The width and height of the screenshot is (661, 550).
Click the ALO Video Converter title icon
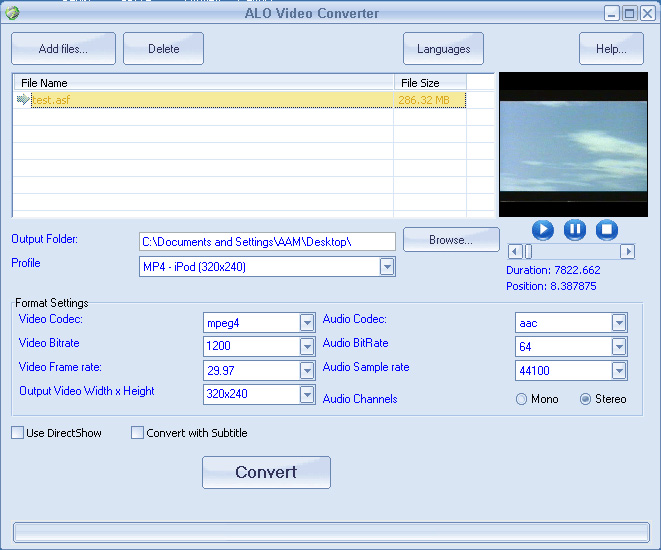12,13
